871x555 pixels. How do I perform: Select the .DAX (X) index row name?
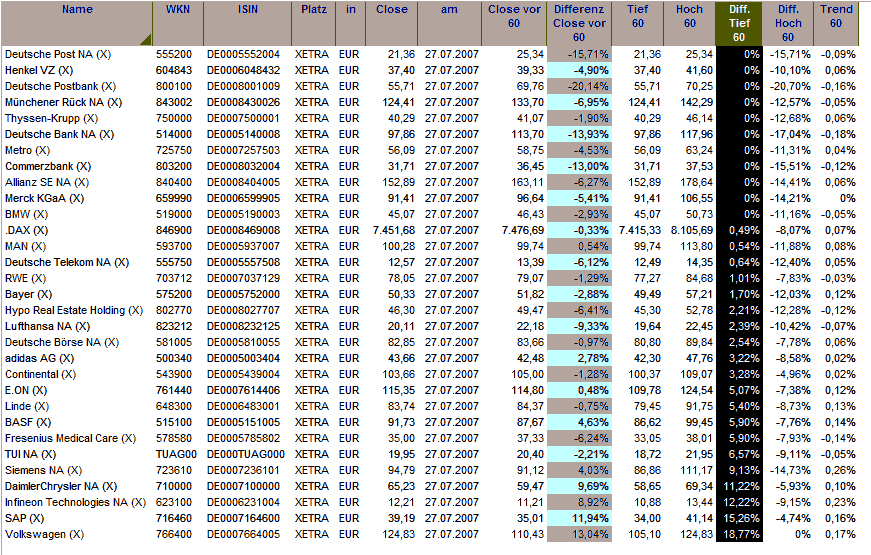(26, 231)
